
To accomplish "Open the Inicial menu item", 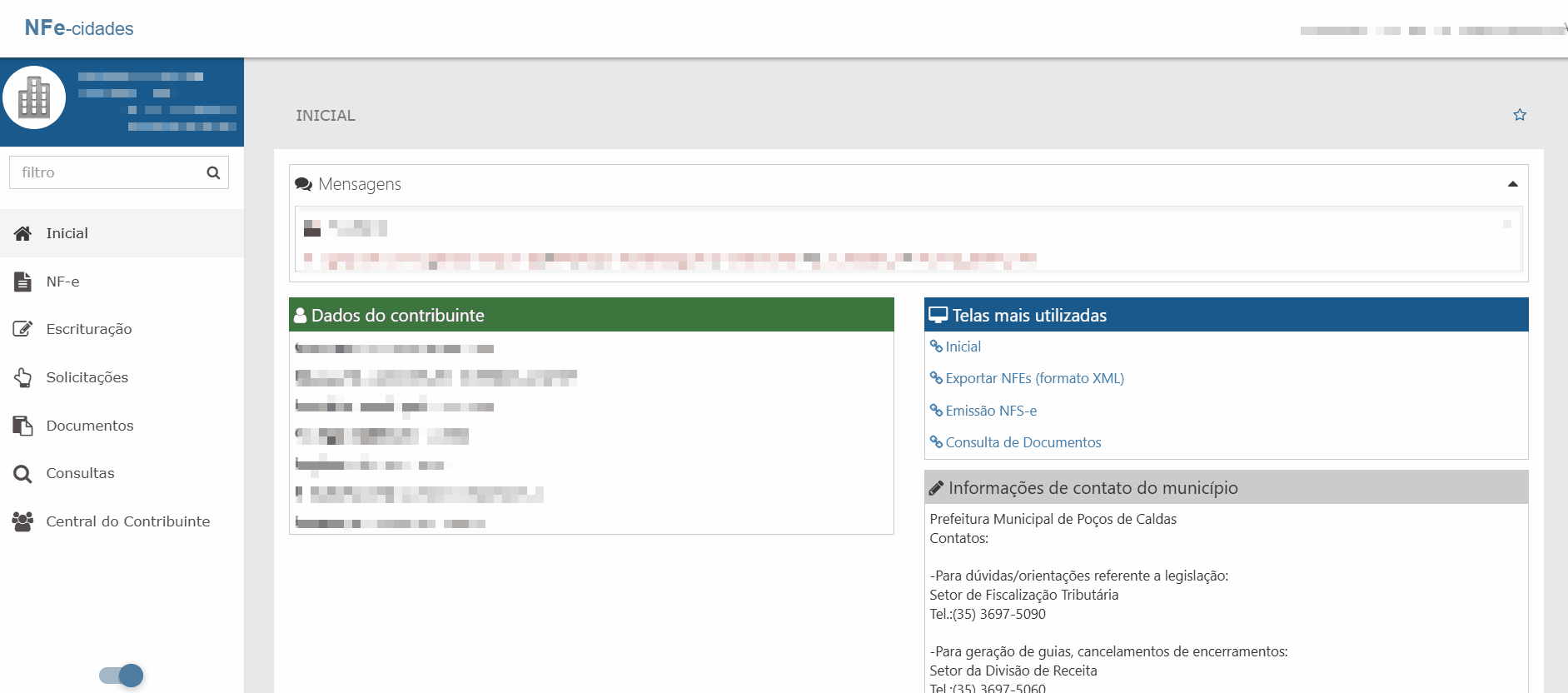I will [122, 233].
